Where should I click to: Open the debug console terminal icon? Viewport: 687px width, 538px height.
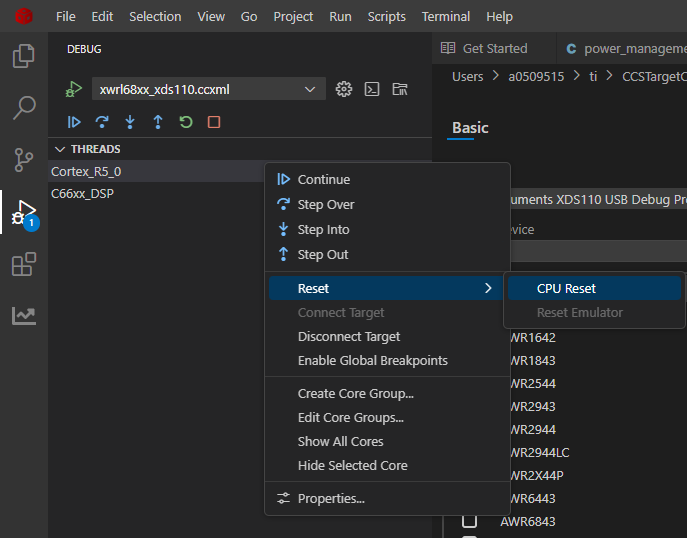[x=372, y=89]
